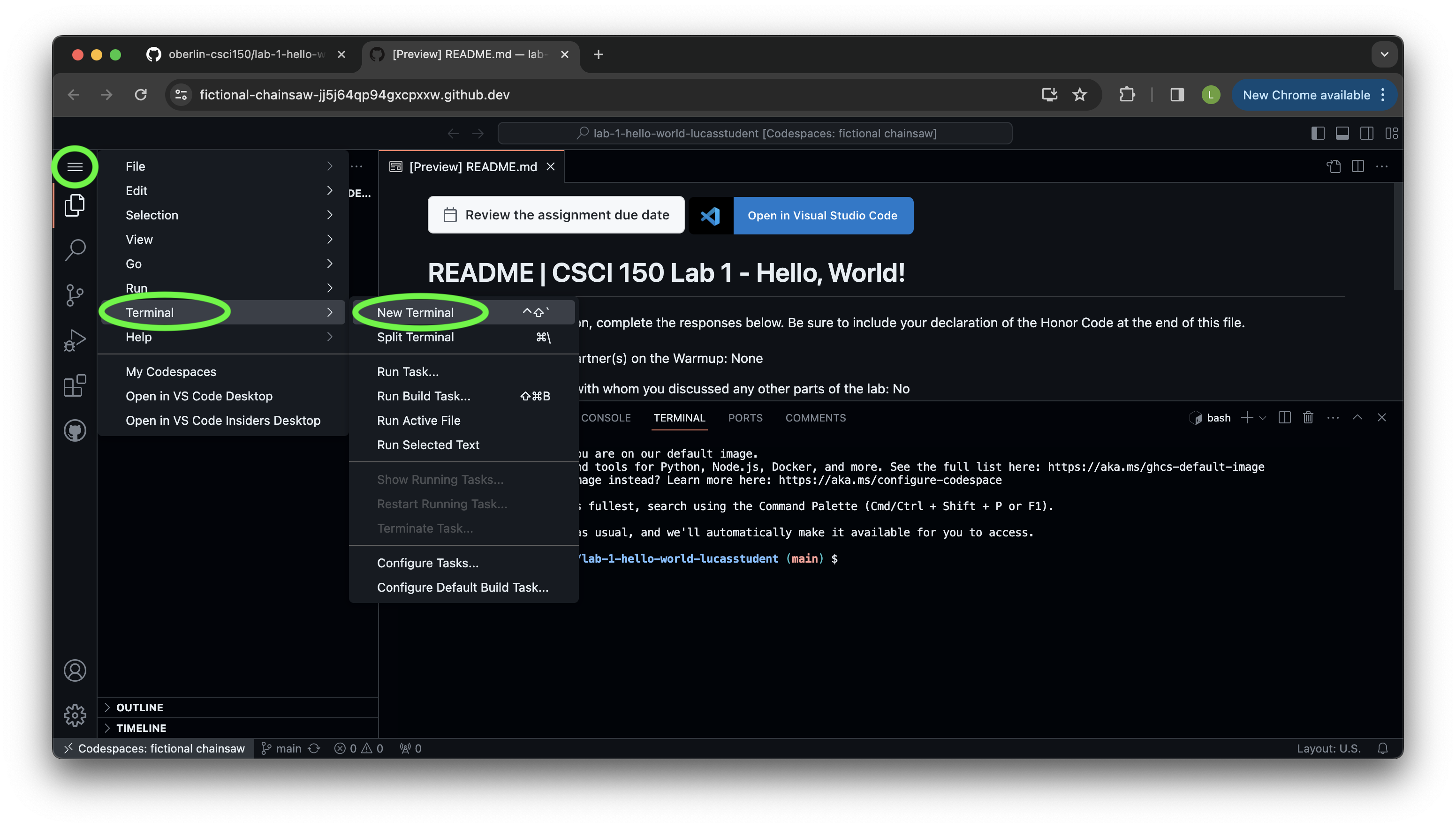Select Configure Default Build Task... entry

pos(463,587)
